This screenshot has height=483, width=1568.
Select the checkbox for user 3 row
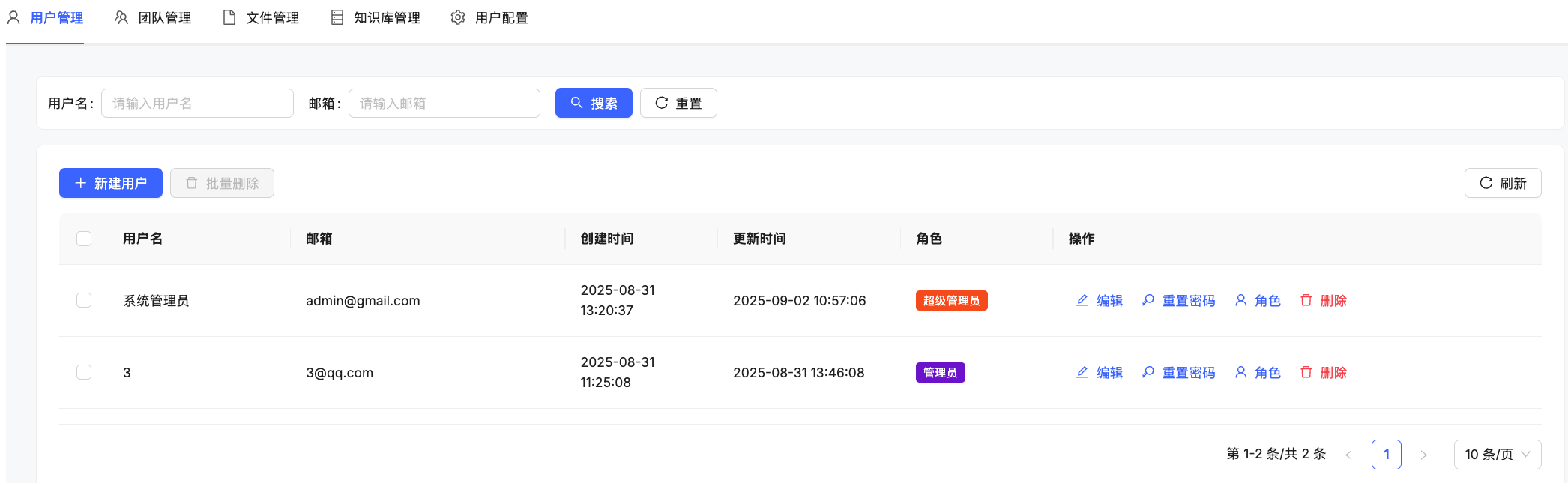point(84,372)
